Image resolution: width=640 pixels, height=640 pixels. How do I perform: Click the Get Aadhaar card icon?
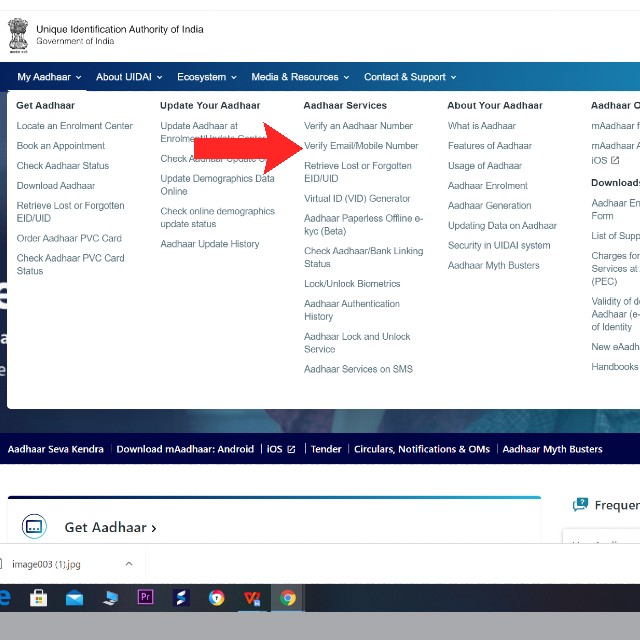(34, 527)
